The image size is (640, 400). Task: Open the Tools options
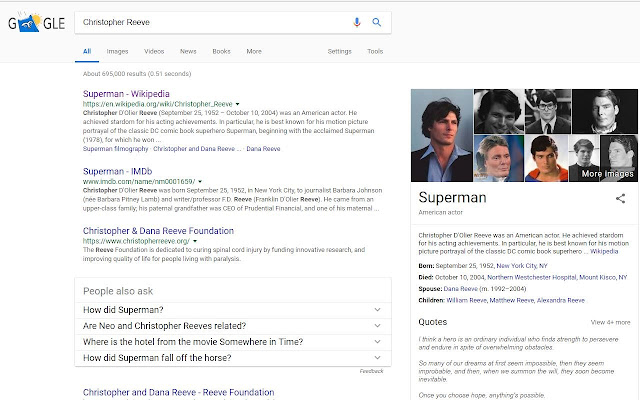pyautogui.click(x=375, y=51)
